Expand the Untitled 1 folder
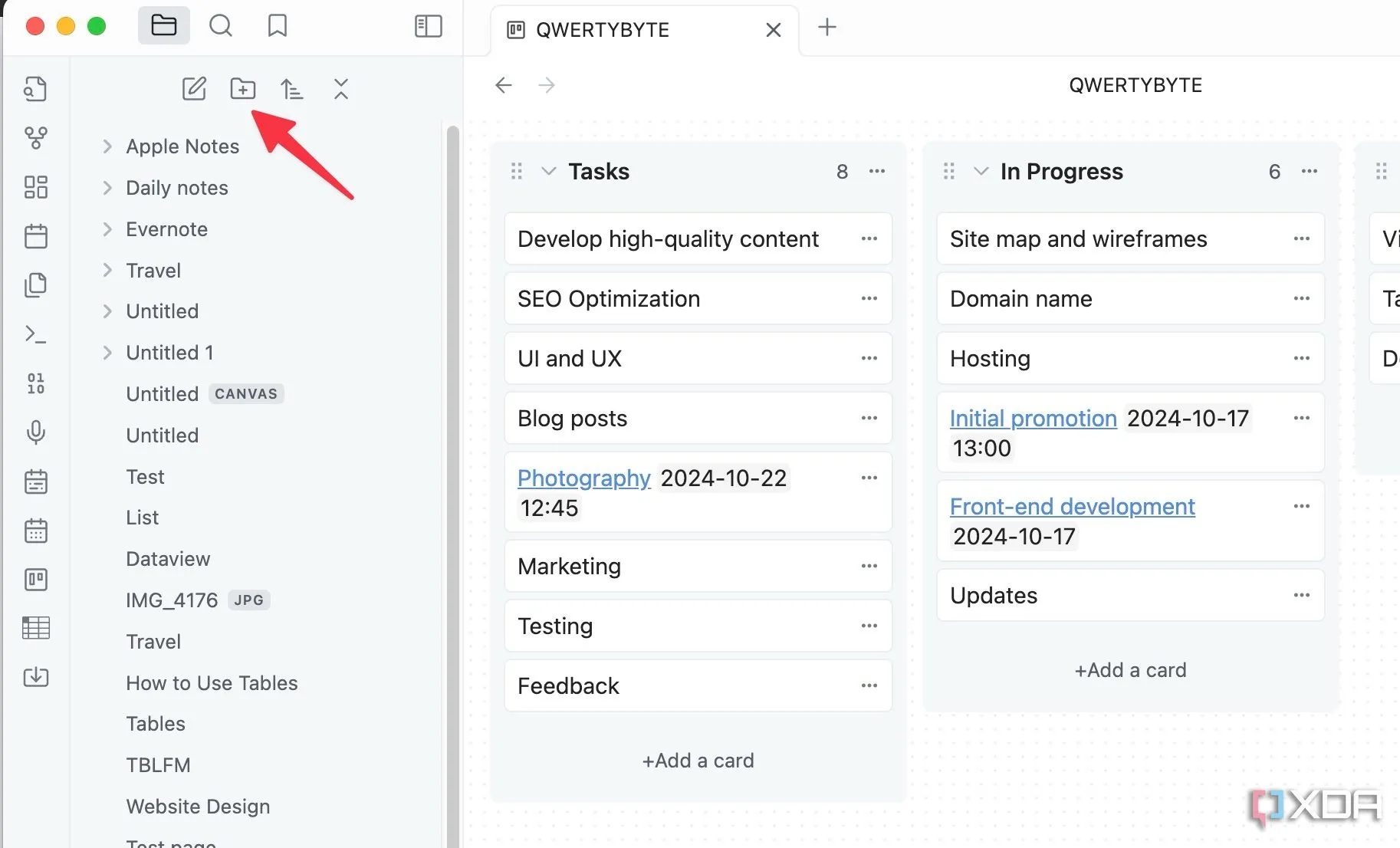The width and height of the screenshot is (1400, 848). pyautogui.click(x=107, y=353)
